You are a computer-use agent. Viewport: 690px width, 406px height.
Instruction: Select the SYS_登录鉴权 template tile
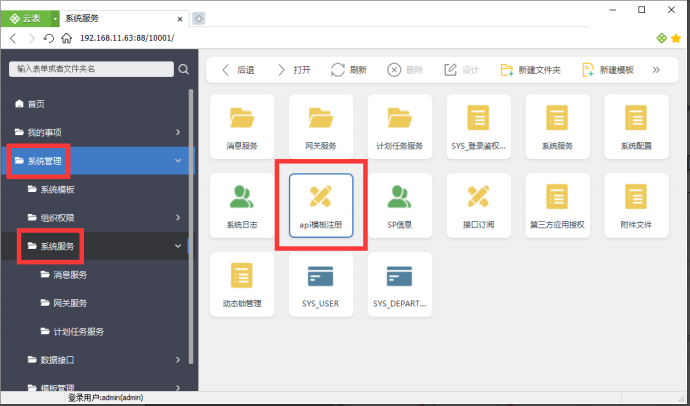[478, 127]
